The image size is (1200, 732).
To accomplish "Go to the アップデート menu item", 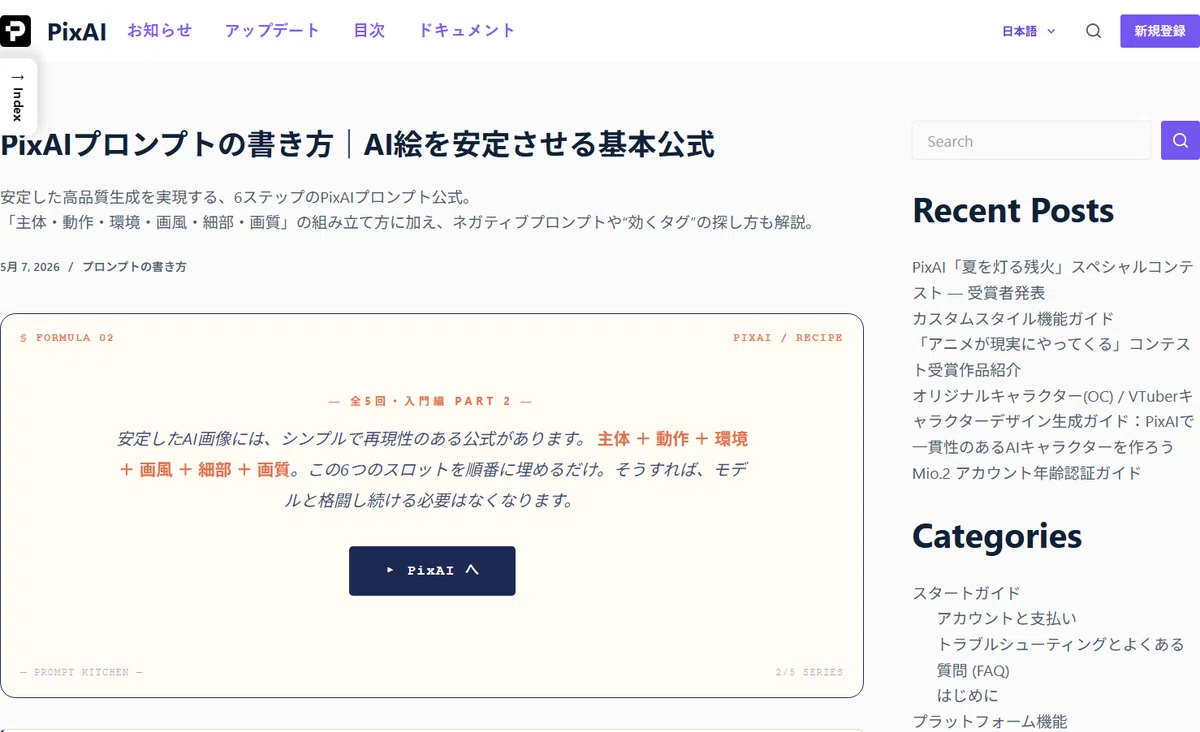I will coord(272,30).
